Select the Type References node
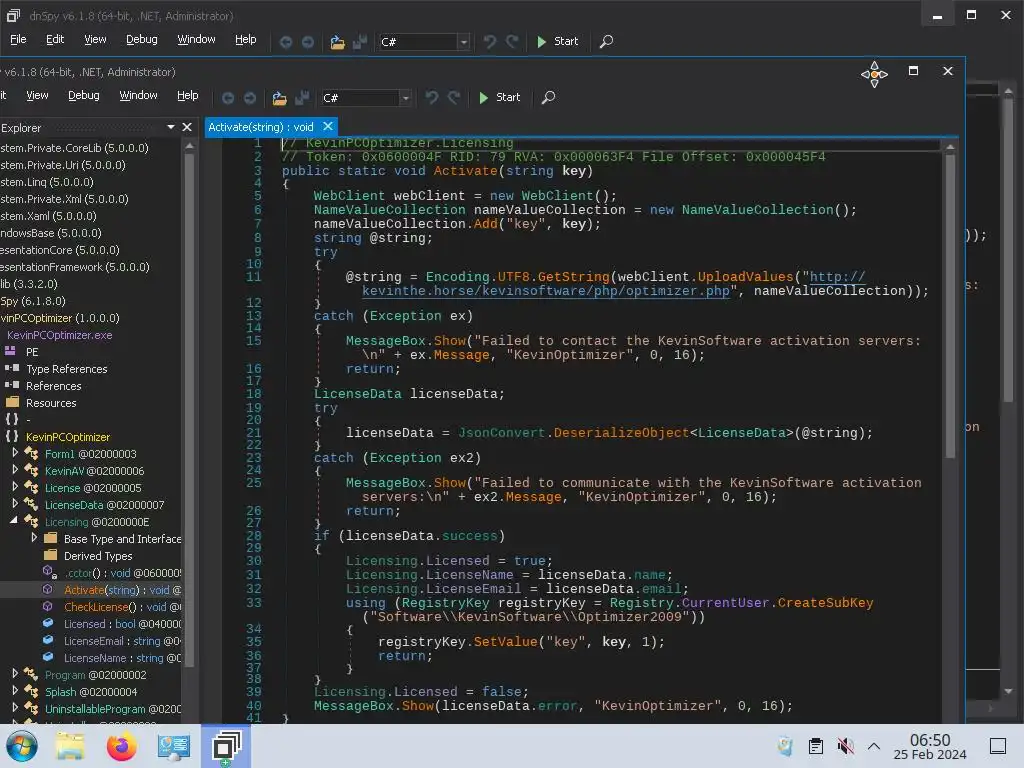Viewport: 1024px width, 768px height. (67, 369)
